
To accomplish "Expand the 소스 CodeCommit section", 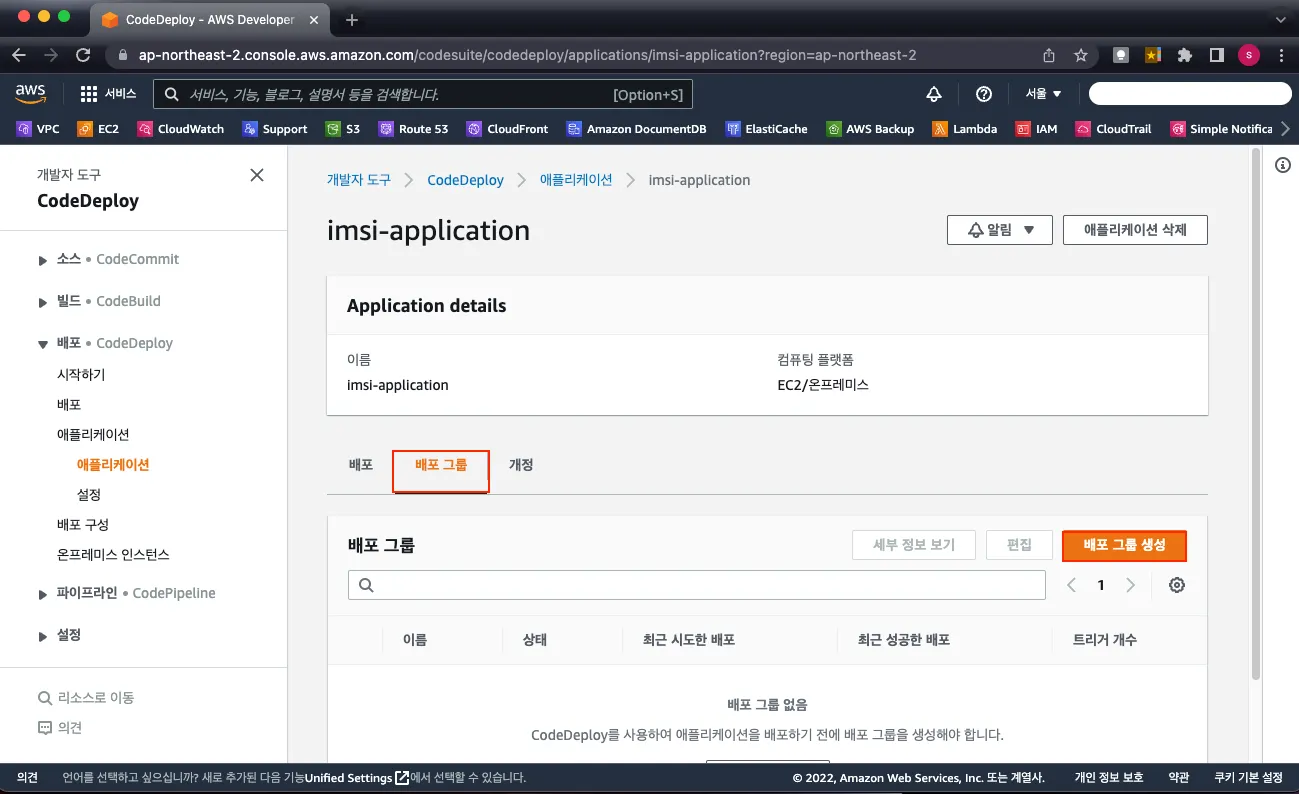I will click(x=43, y=260).
